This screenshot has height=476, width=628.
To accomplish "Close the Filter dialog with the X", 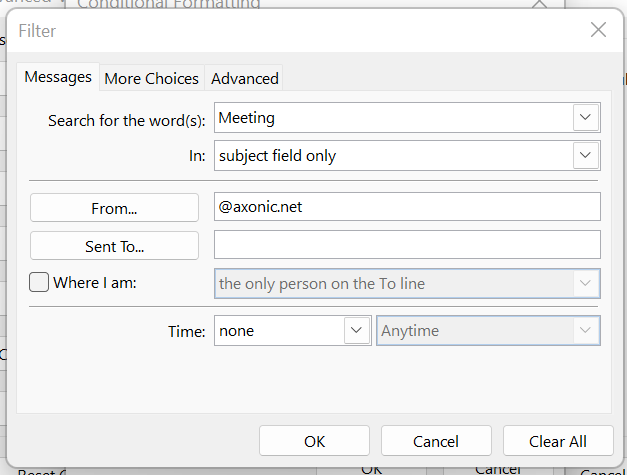I will 598,30.
